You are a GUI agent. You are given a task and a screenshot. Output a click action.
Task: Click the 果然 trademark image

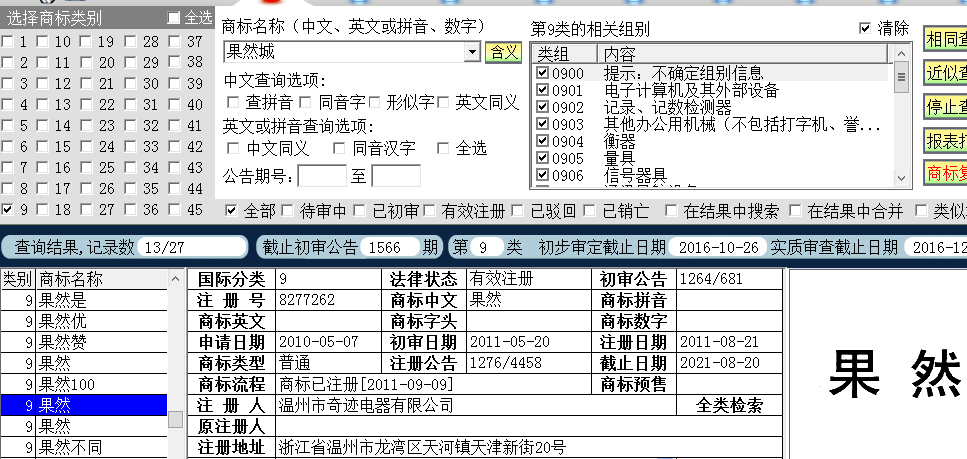click(894, 374)
